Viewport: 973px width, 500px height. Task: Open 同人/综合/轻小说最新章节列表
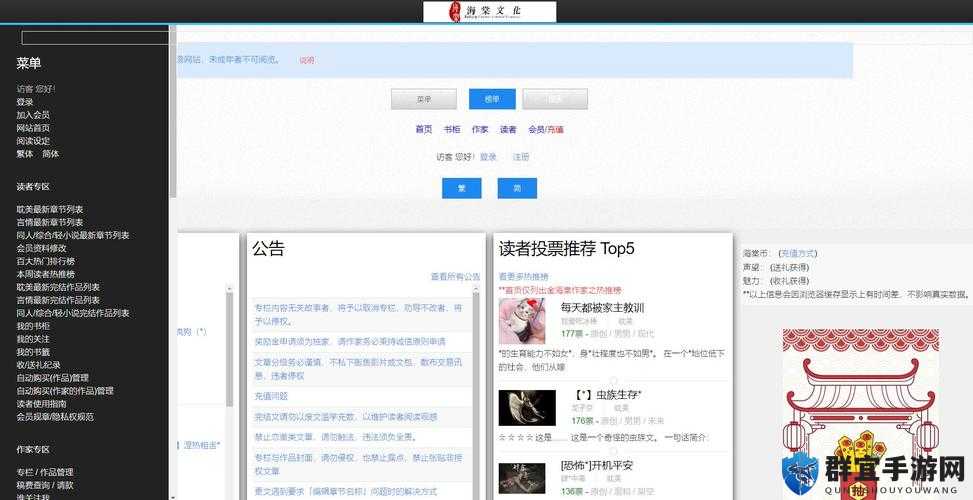(73, 235)
